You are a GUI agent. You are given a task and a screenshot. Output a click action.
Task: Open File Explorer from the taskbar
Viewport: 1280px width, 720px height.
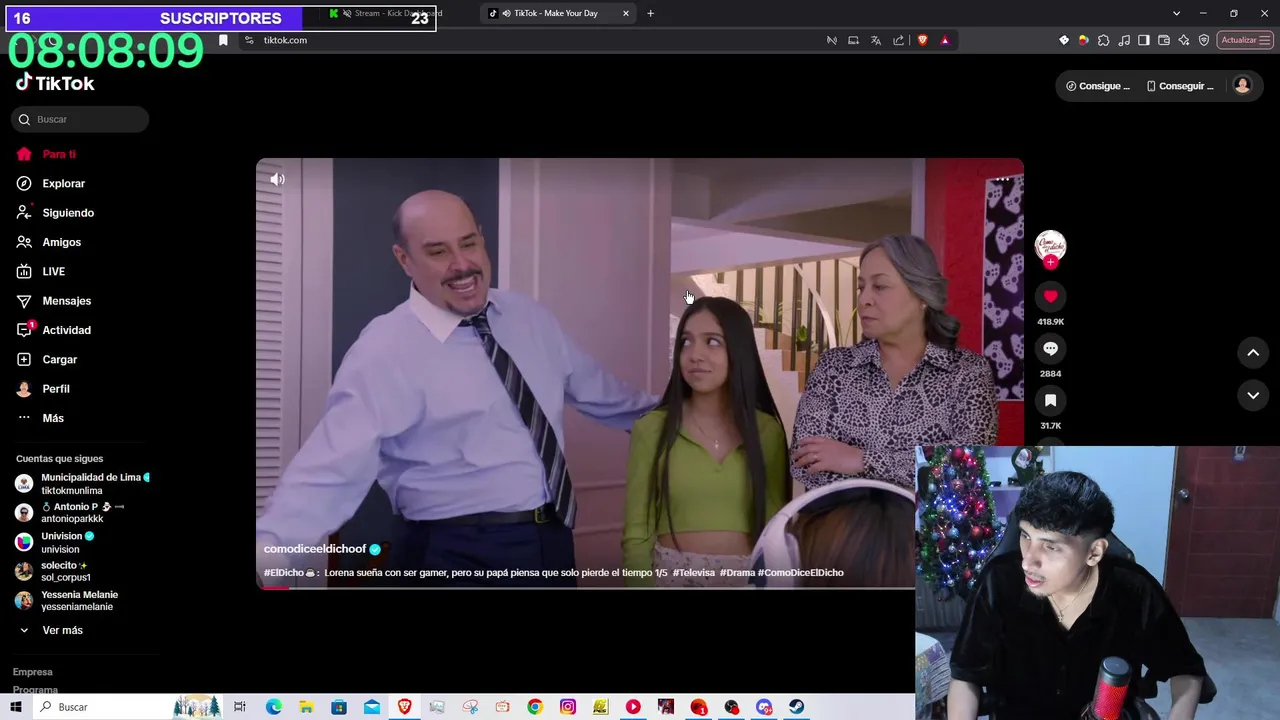pos(306,707)
